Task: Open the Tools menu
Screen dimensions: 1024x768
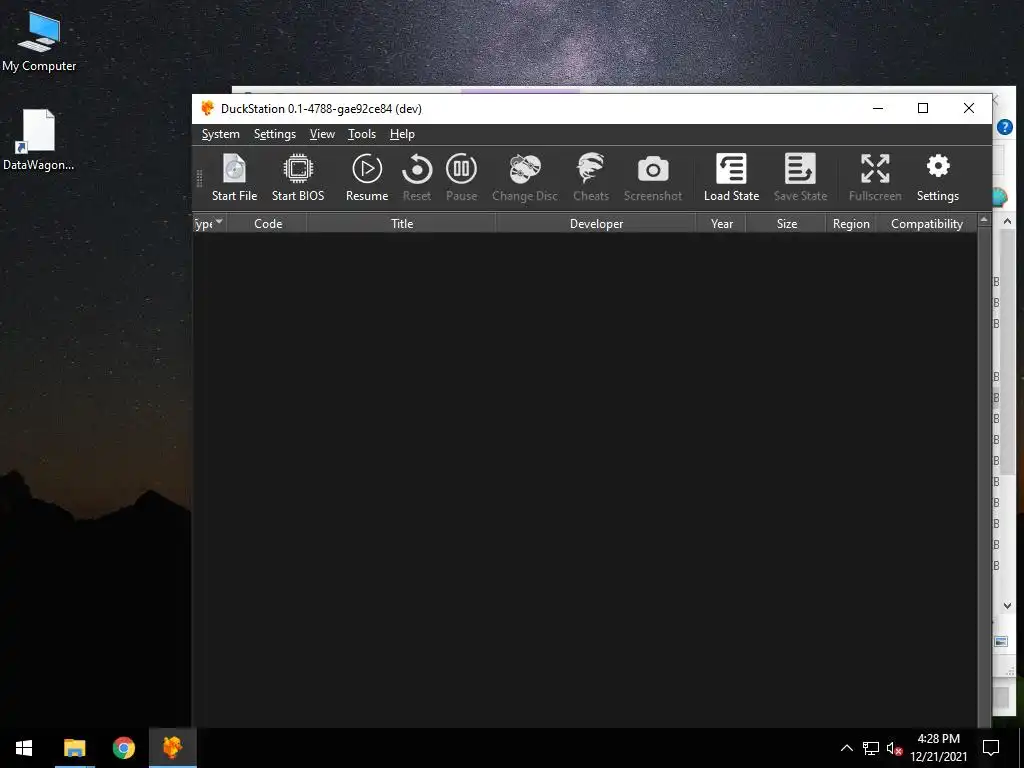Action: coord(361,134)
